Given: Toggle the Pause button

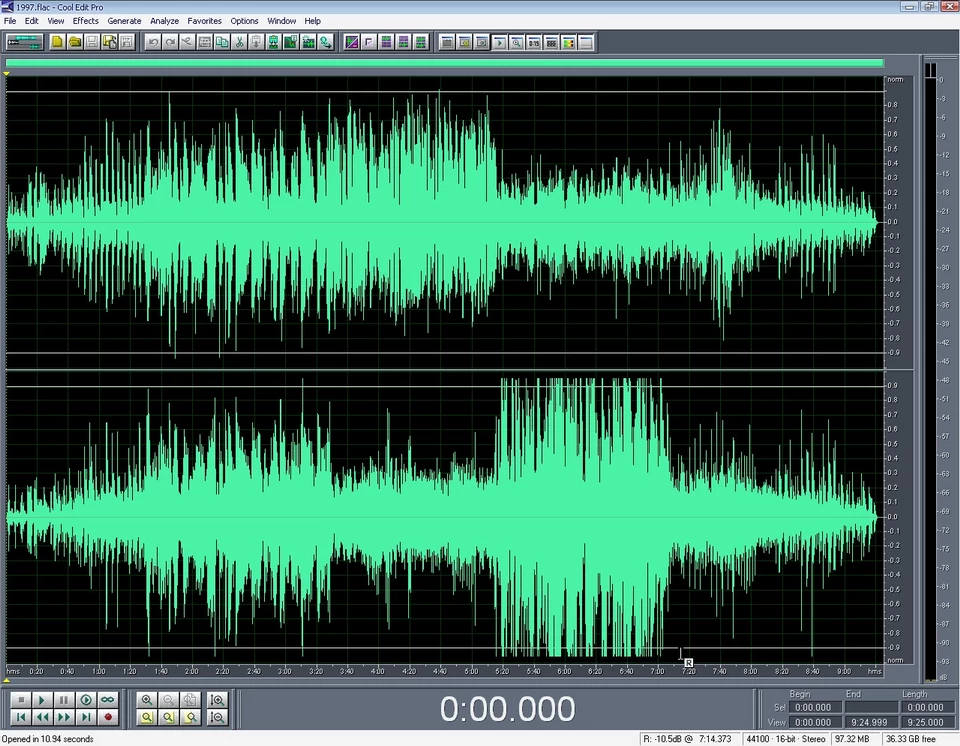Looking at the screenshot, I should click(64, 700).
